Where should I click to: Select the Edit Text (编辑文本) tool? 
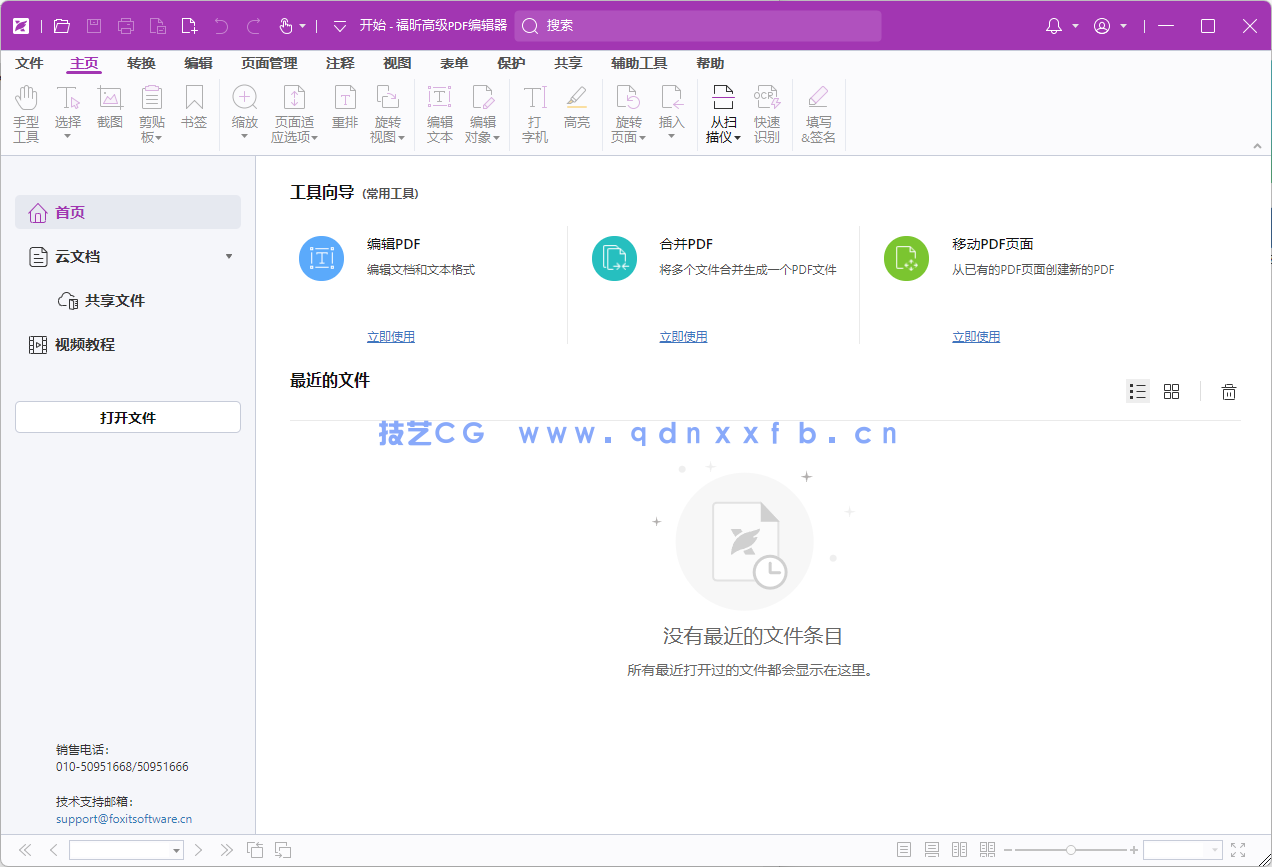coord(439,112)
